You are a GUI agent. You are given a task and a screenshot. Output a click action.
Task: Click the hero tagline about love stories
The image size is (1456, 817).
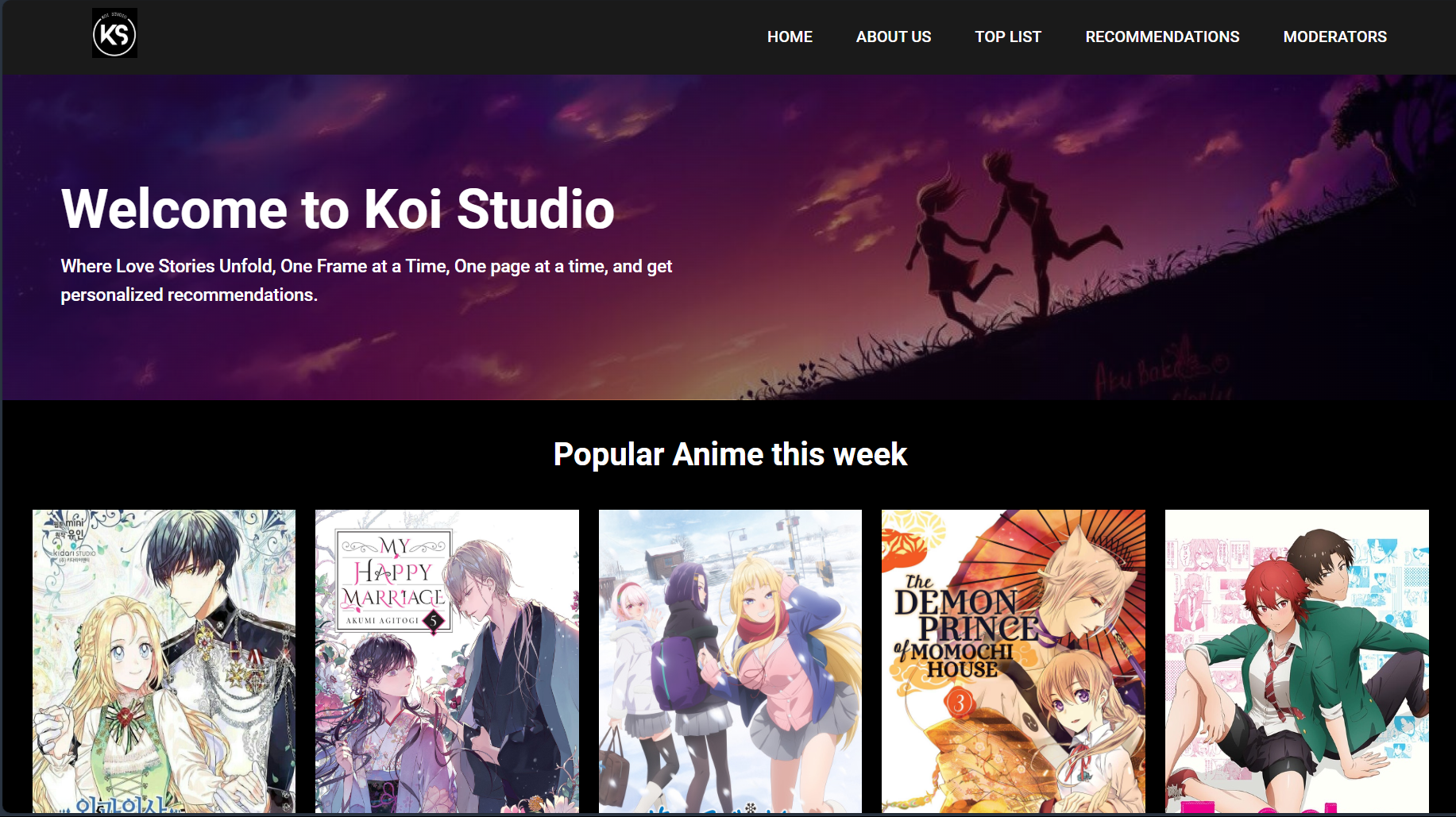(x=366, y=280)
